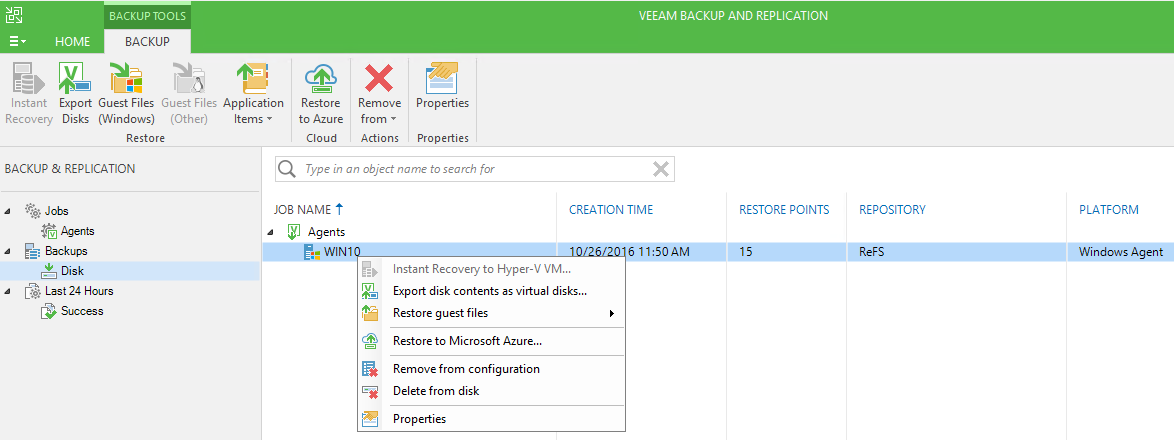Click the Agents group icon in list
The width and height of the screenshot is (1174, 440).
[294, 231]
